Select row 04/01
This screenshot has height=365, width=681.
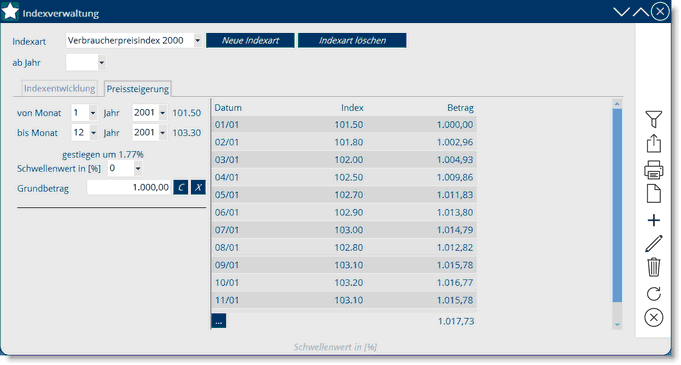pos(344,177)
